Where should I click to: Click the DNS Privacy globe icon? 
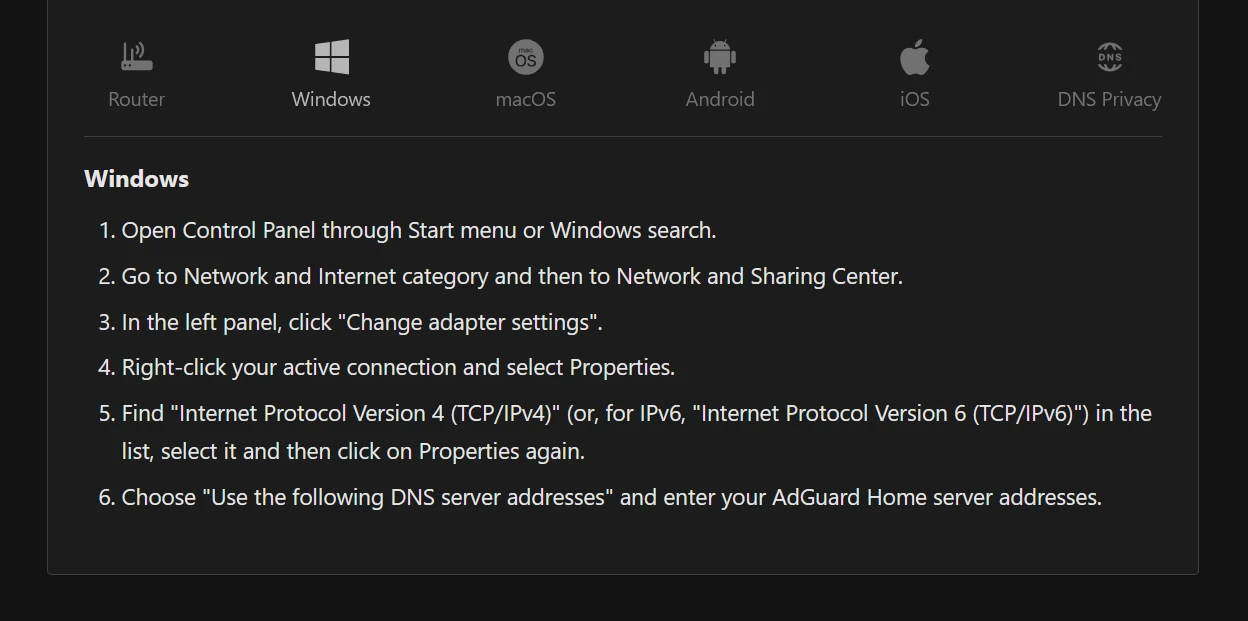1109,55
